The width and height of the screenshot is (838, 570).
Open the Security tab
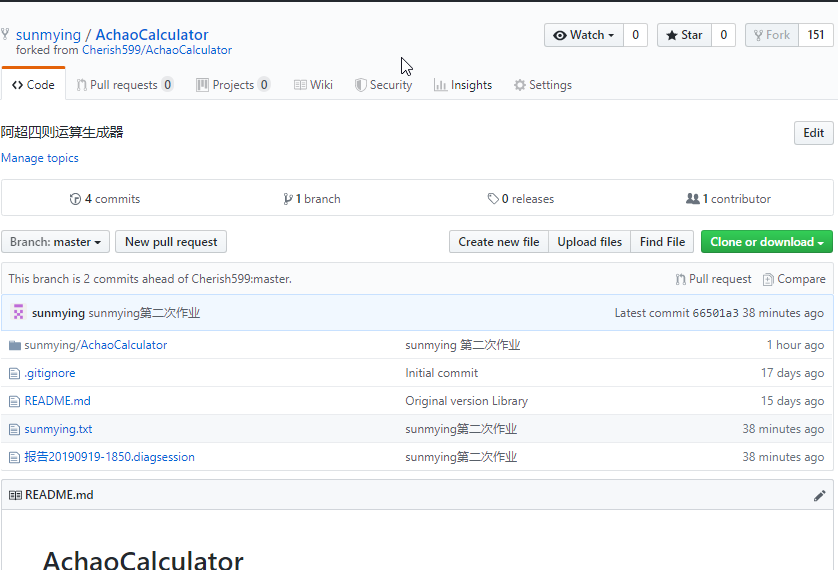(x=383, y=85)
